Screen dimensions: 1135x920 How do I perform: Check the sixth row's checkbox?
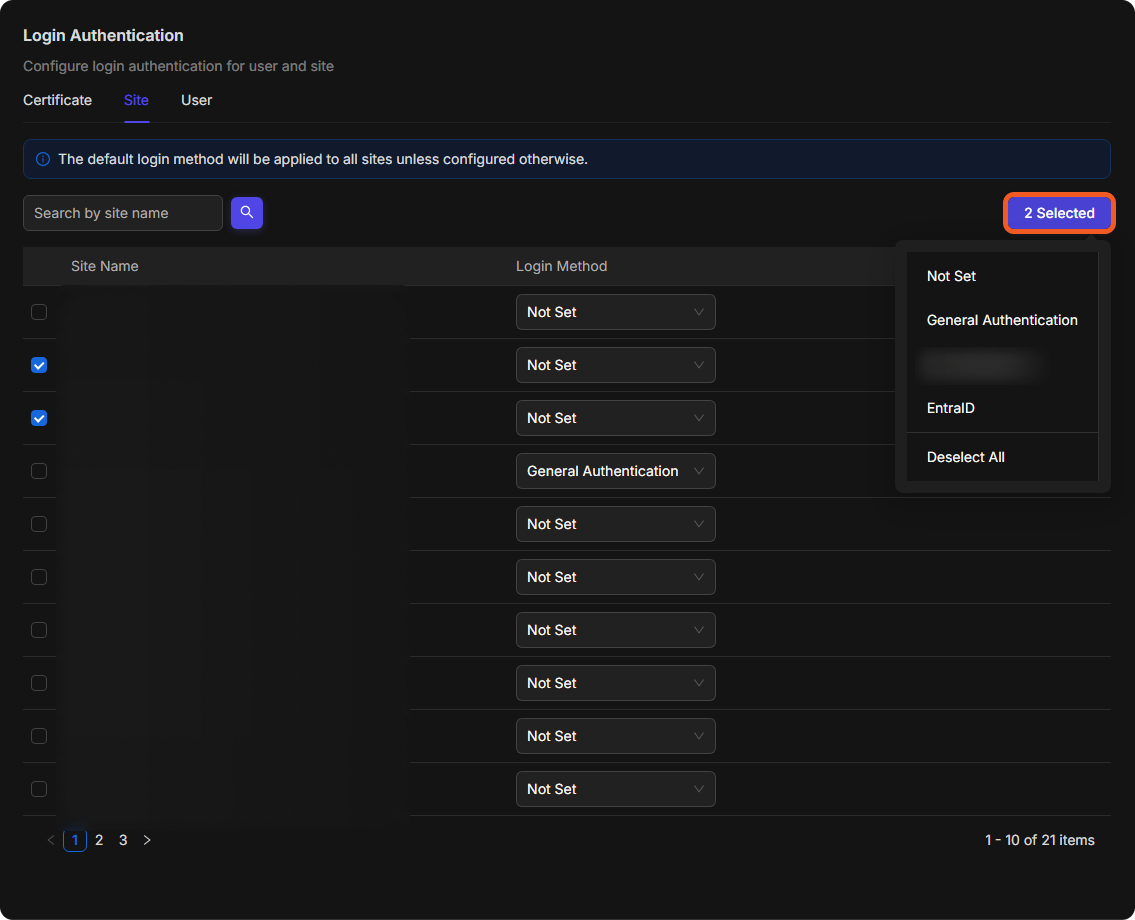[x=39, y=577]
